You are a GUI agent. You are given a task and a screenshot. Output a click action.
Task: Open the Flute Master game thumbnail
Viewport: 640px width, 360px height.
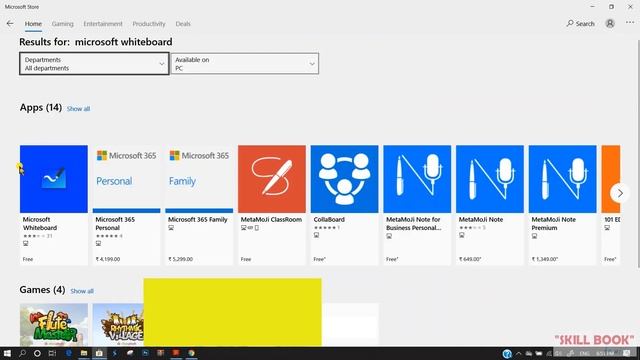click(53, 325)
